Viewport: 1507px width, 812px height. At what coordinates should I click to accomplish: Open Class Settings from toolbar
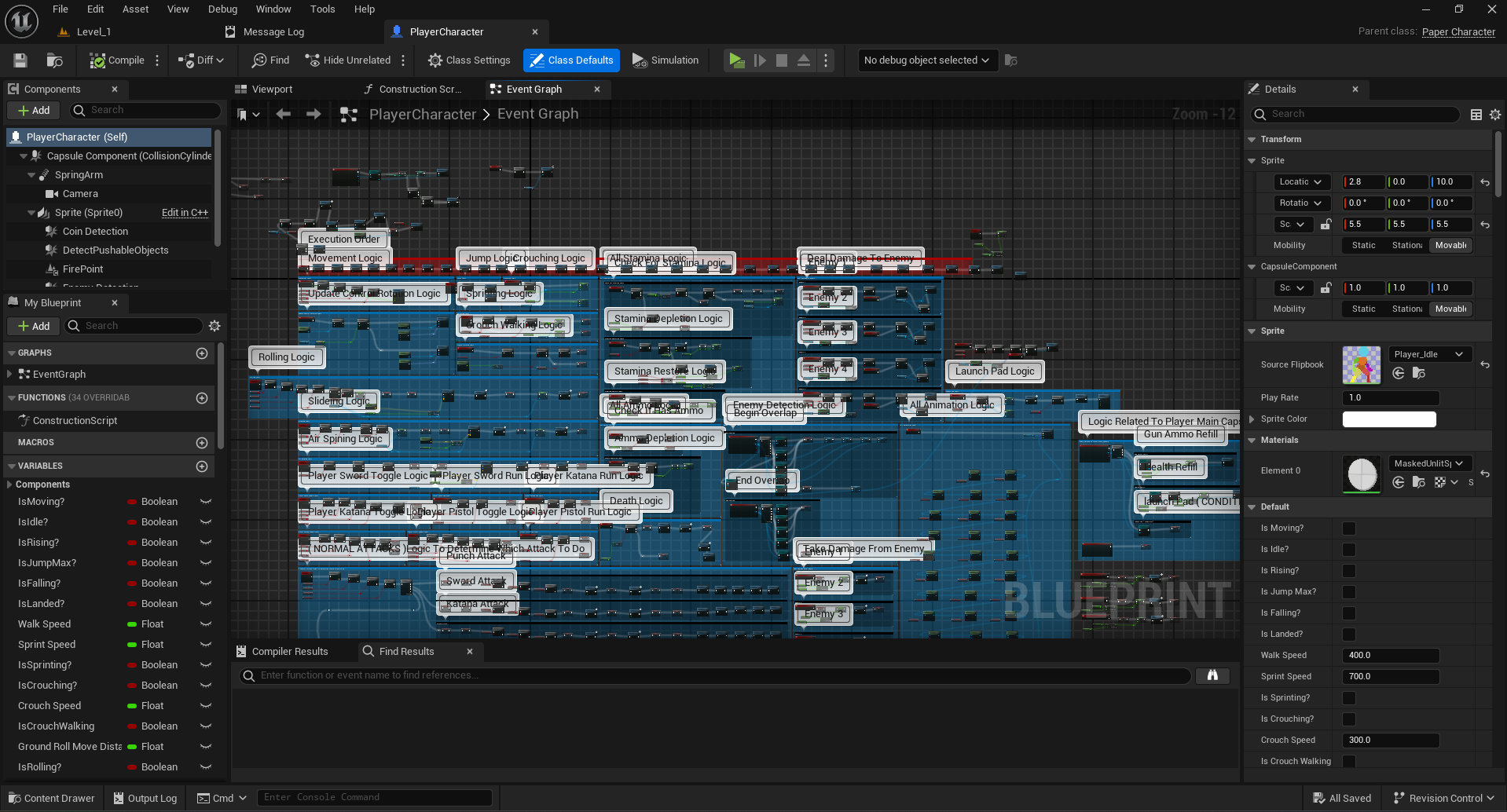(469, 60)
